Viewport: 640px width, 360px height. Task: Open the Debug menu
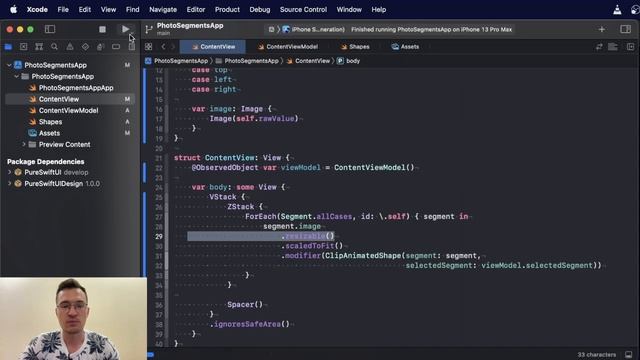click(260, 9)
